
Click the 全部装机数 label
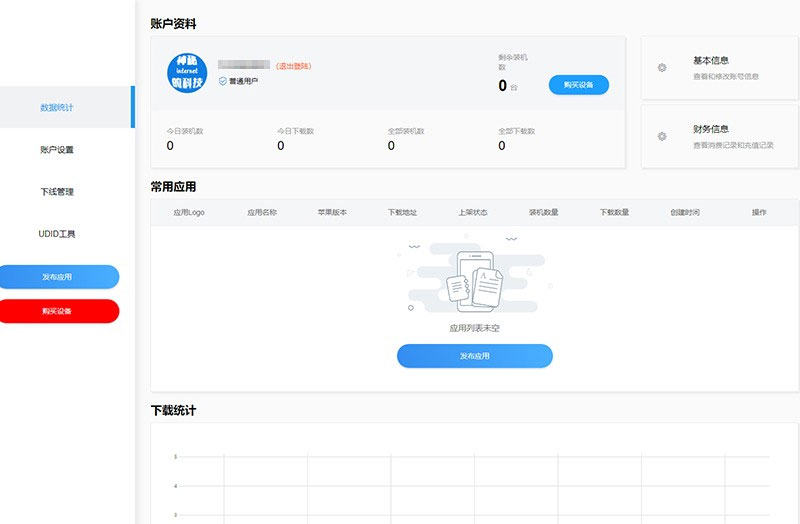406,131
